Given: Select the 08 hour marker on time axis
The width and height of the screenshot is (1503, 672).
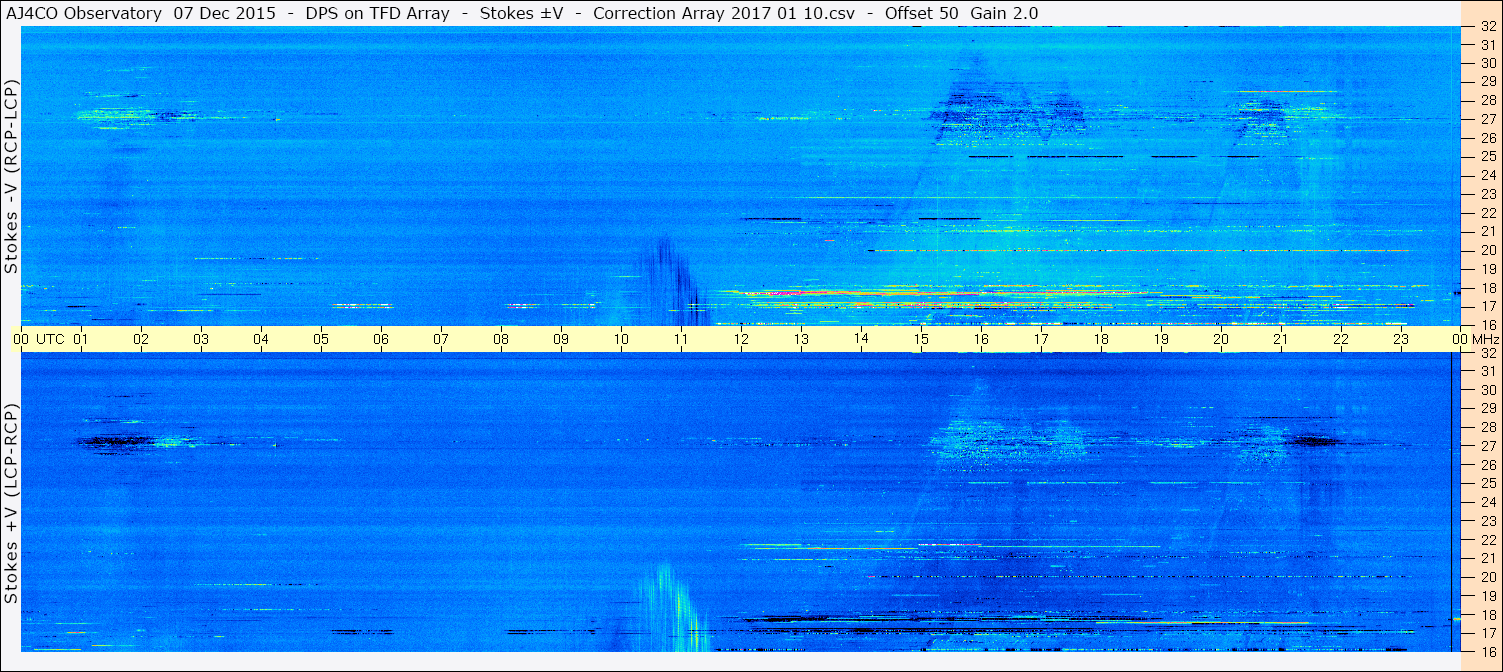Looking at the screenshot, I should click(x=501, y=339).
